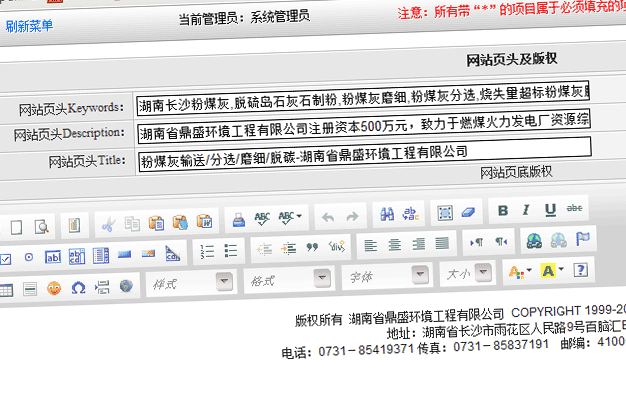The width and height of the screenshot is (626, 412).
Task: Insert a selection list form element
Action: (x=101, y=256)
